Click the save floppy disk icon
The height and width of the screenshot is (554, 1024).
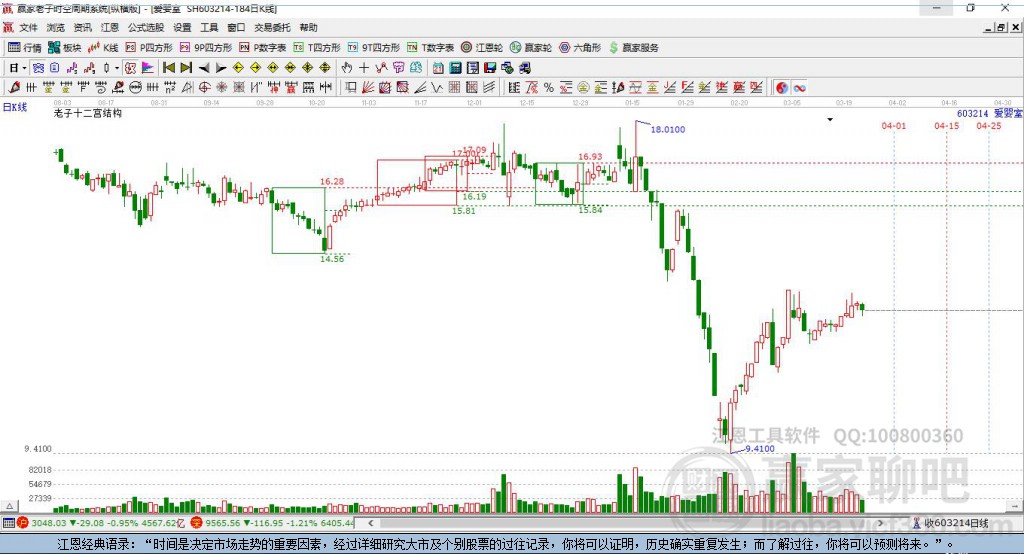pyautogui.click(x=490, y=68)
